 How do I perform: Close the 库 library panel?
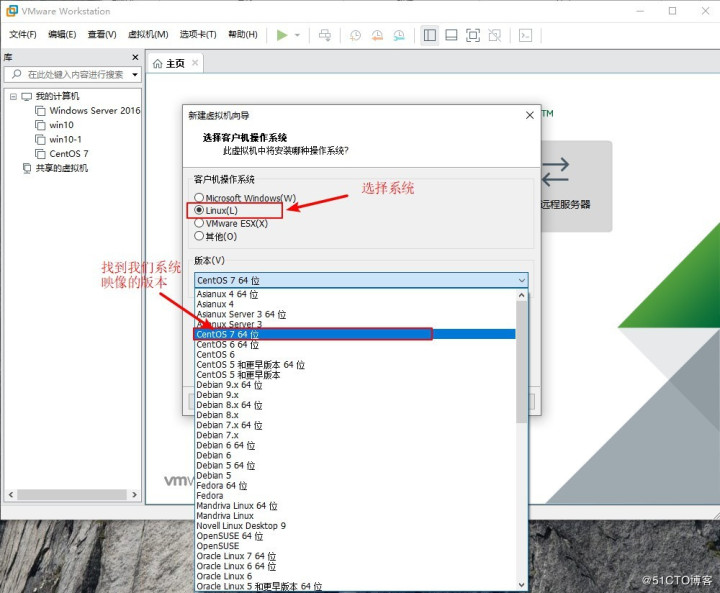135,57
